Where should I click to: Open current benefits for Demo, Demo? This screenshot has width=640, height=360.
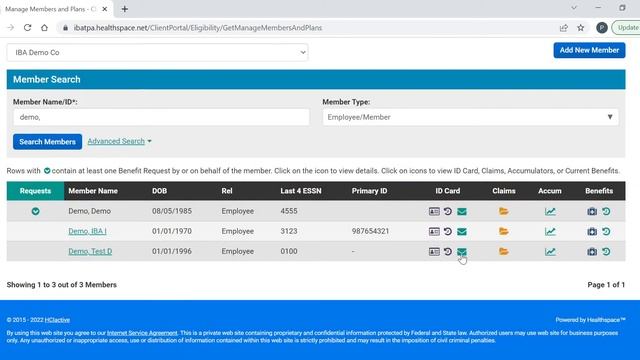click(x=592, y=211)
